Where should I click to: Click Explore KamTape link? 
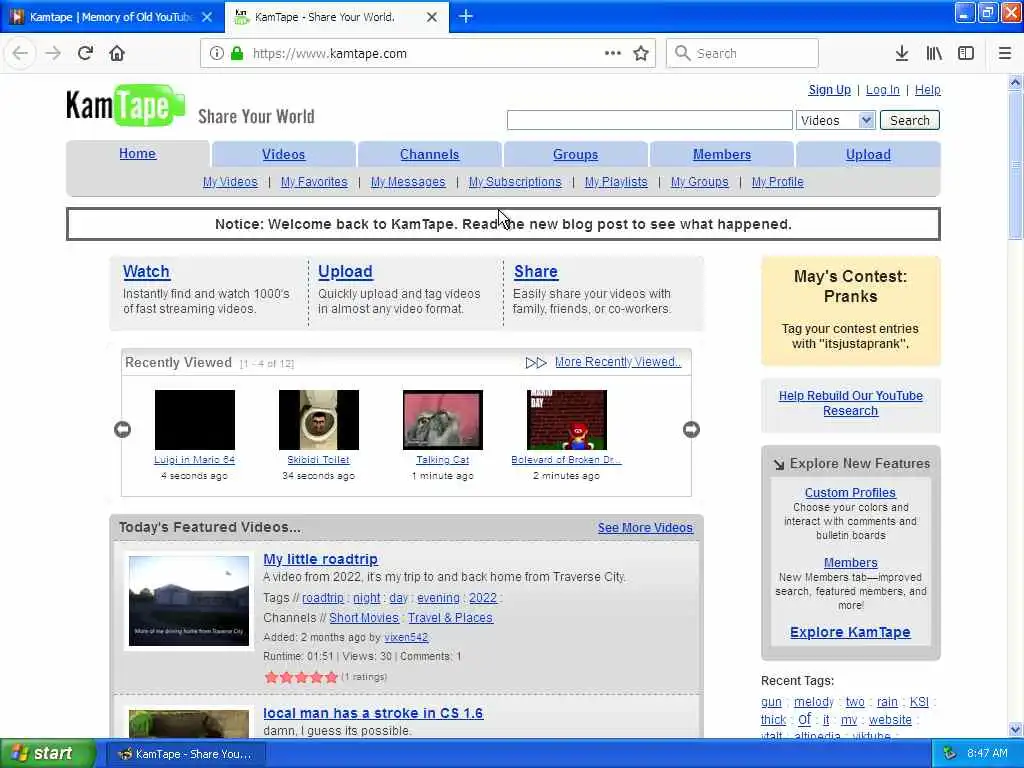850,632
